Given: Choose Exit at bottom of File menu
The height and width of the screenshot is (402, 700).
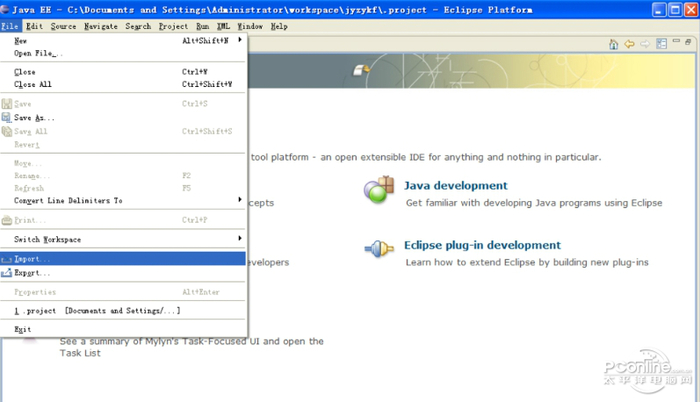Looking at the screenshot, I should [x=22, y=329].
